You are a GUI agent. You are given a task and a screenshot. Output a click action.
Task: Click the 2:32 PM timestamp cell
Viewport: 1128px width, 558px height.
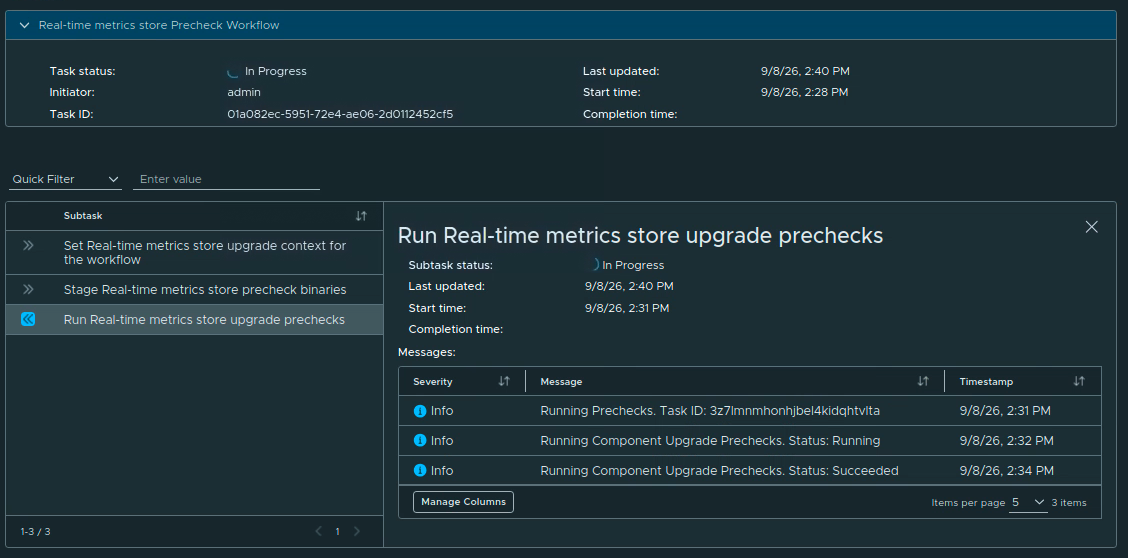(x=1006, y=440)
